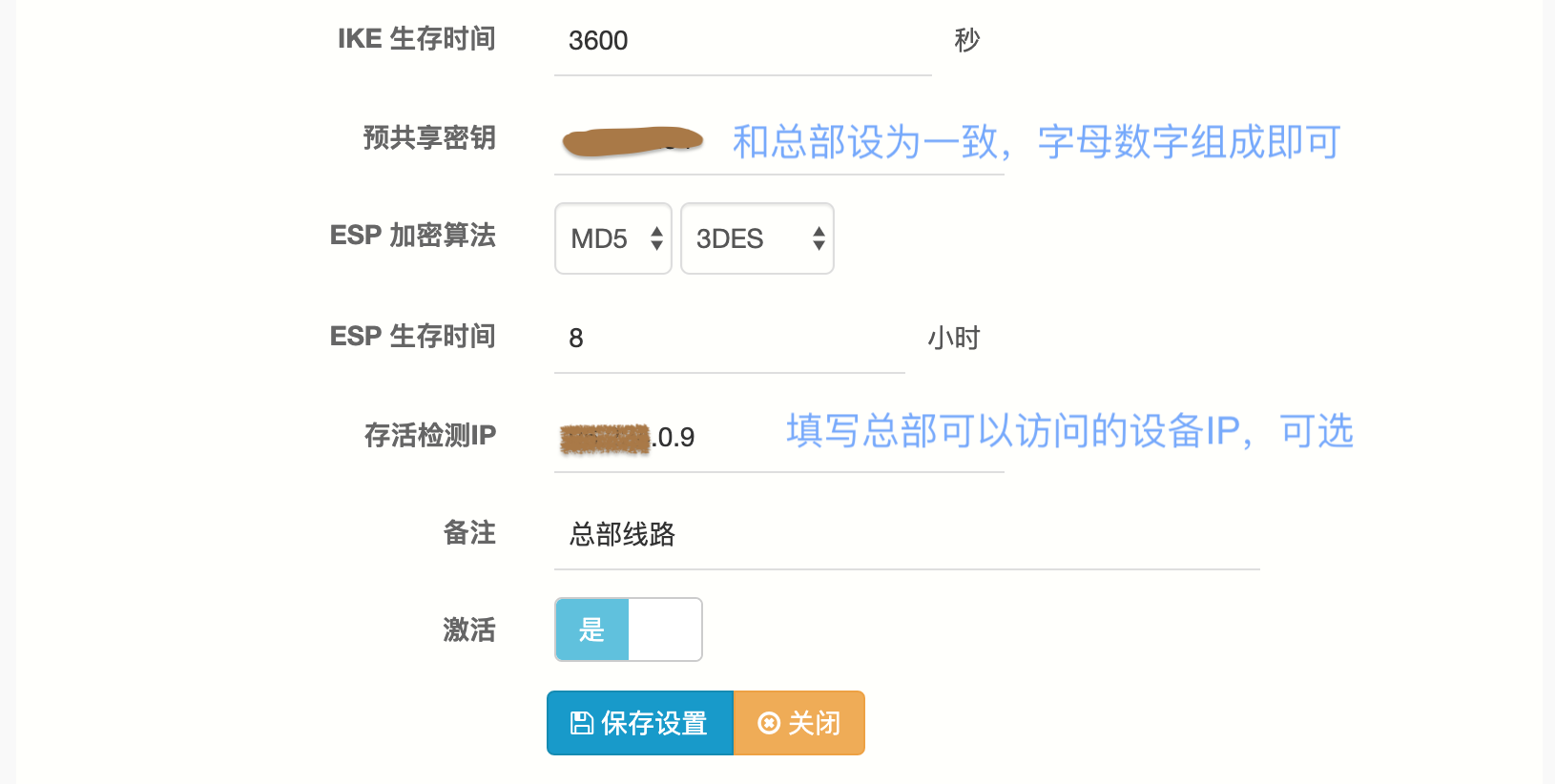Focus the ESP 生存时间 field showing 8
This screenshot has width=1555, height=784.
[728, 339]
